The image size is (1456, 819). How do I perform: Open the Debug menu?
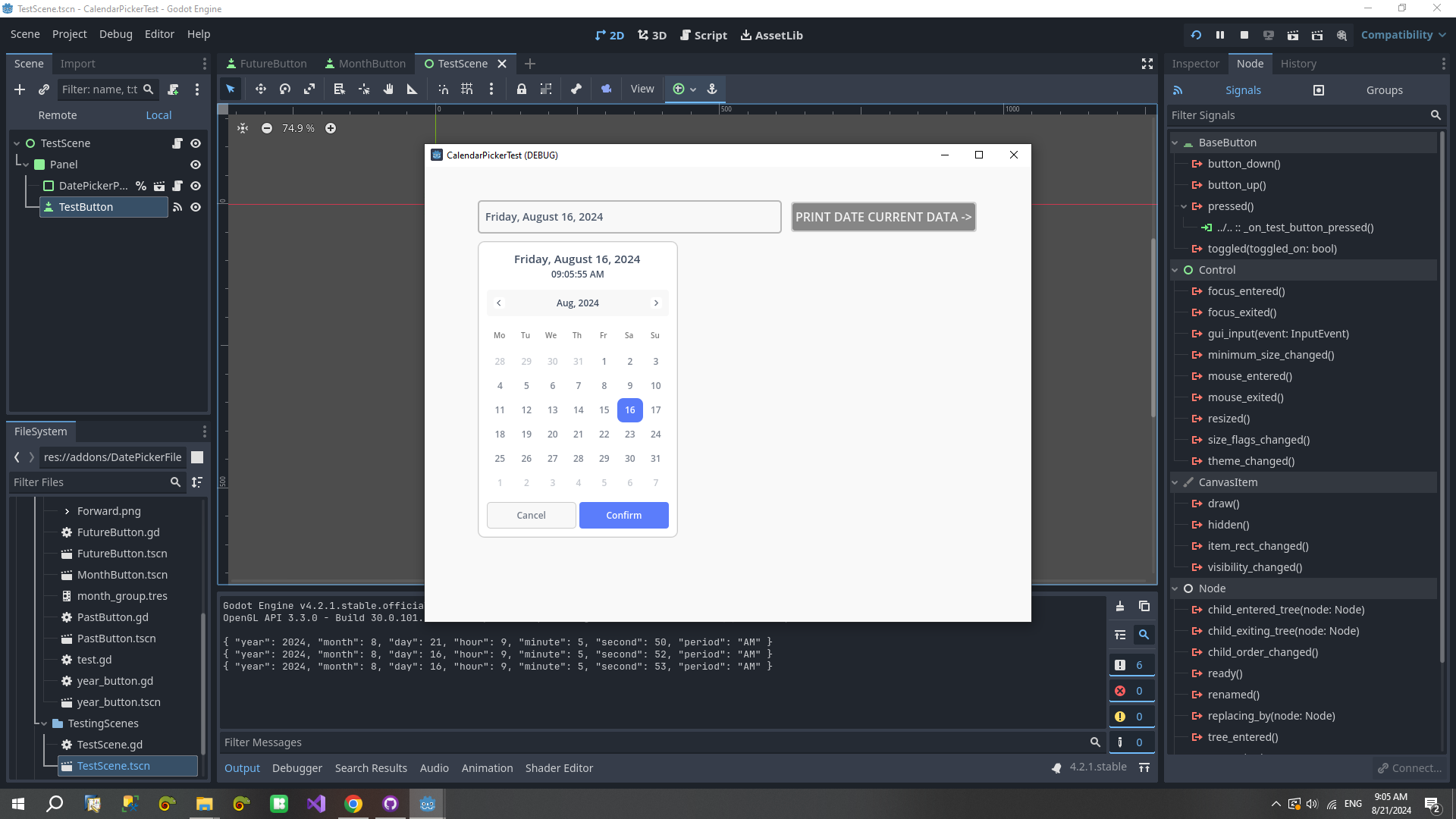tap(115, 34)
